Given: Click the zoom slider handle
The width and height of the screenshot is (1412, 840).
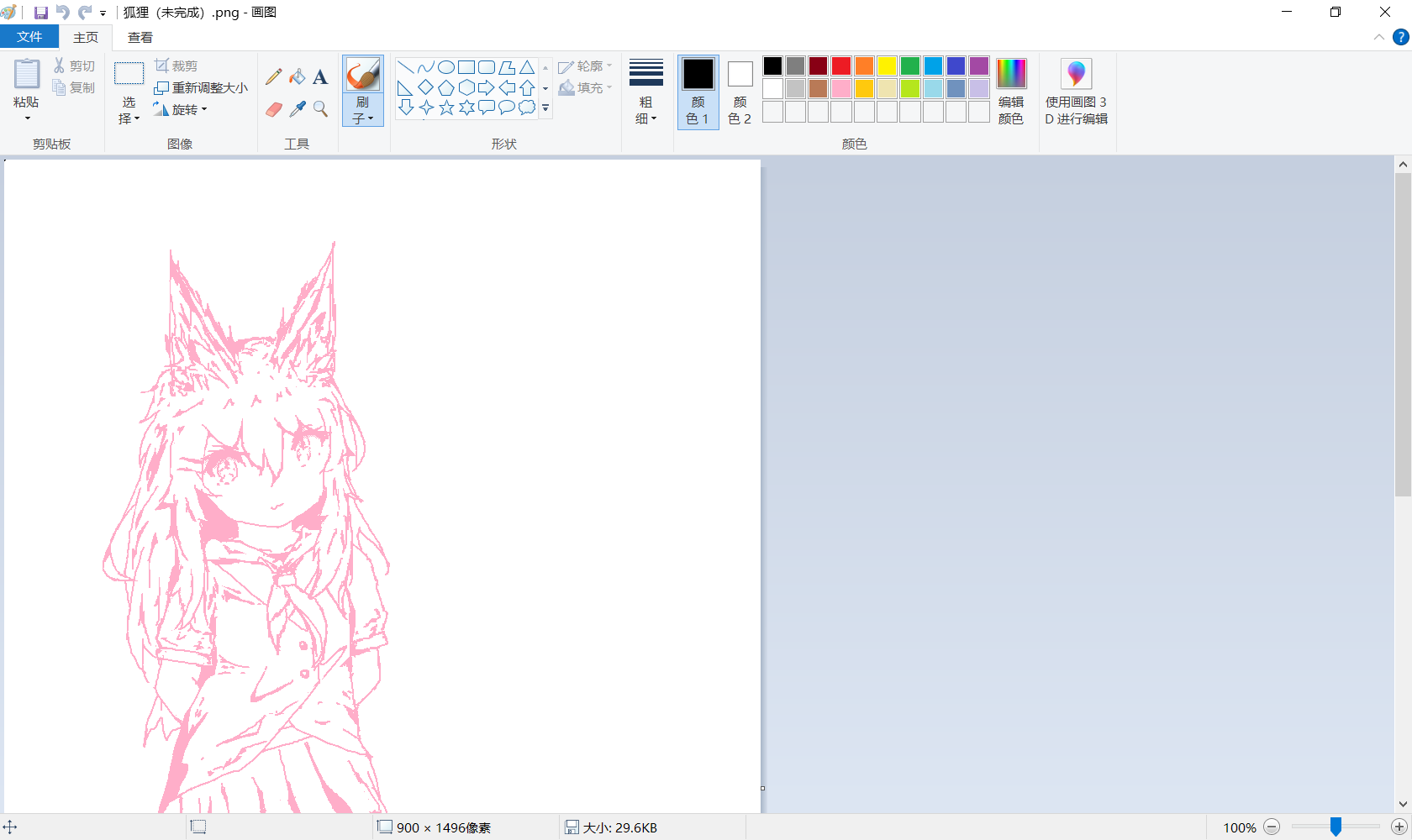Looking at the screenshot, I should [1336, 827].
